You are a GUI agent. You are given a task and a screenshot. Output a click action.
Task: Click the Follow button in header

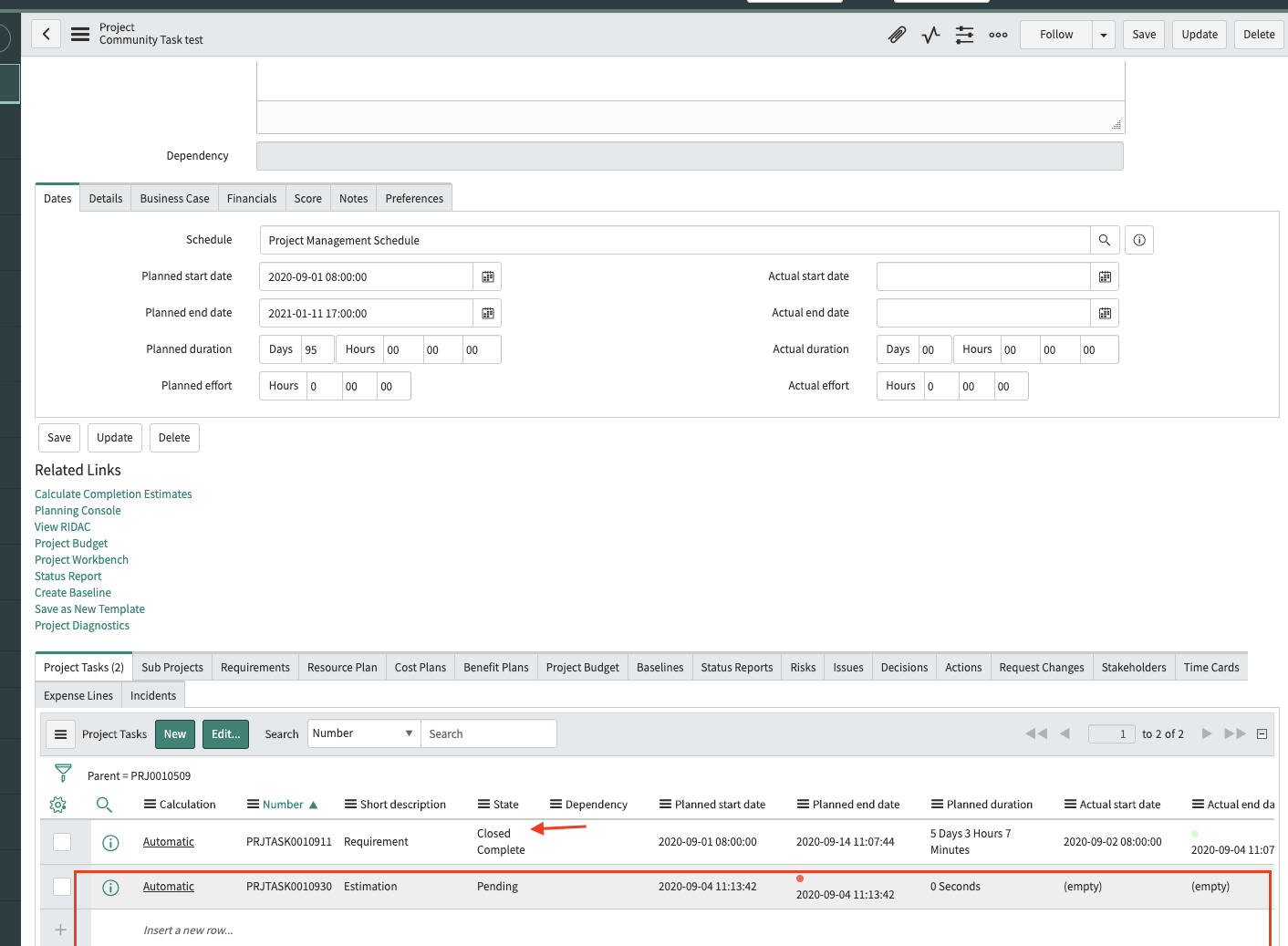[x=1056, y=35]
